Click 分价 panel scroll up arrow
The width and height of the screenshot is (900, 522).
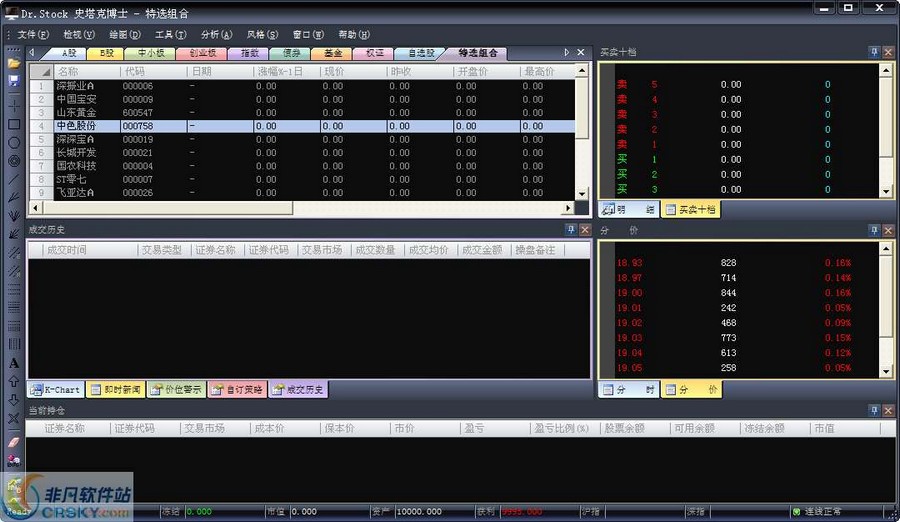point(886,249)
